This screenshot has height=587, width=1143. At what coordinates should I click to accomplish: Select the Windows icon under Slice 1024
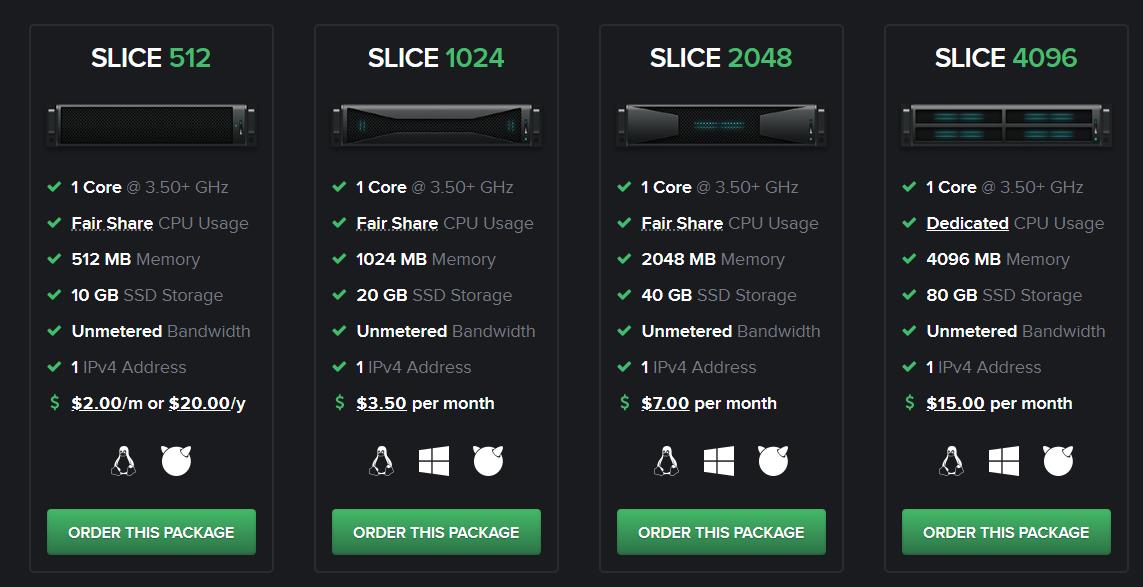click(434, 461)
